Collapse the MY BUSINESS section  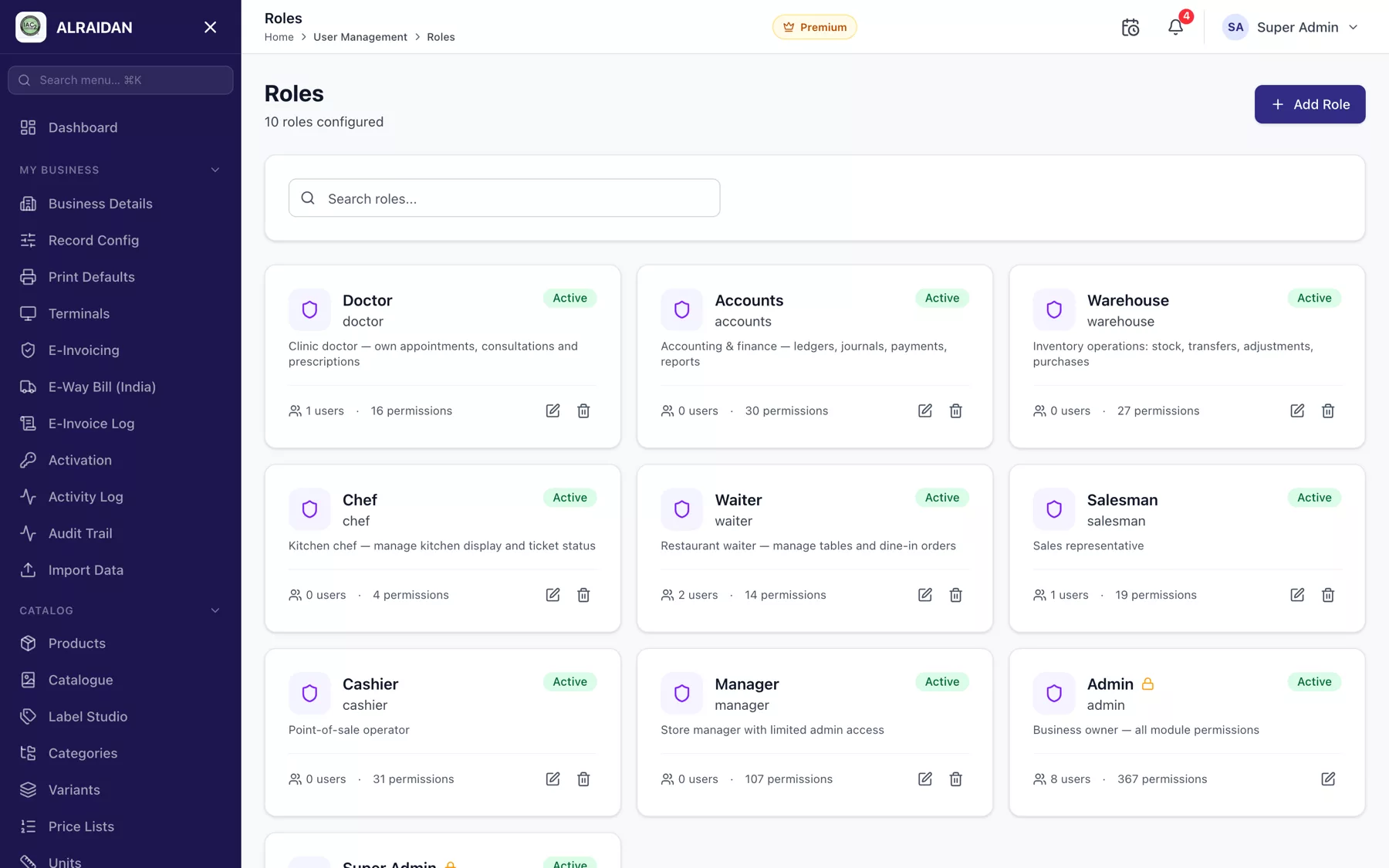pyautogui.click(x=215, y=170)
